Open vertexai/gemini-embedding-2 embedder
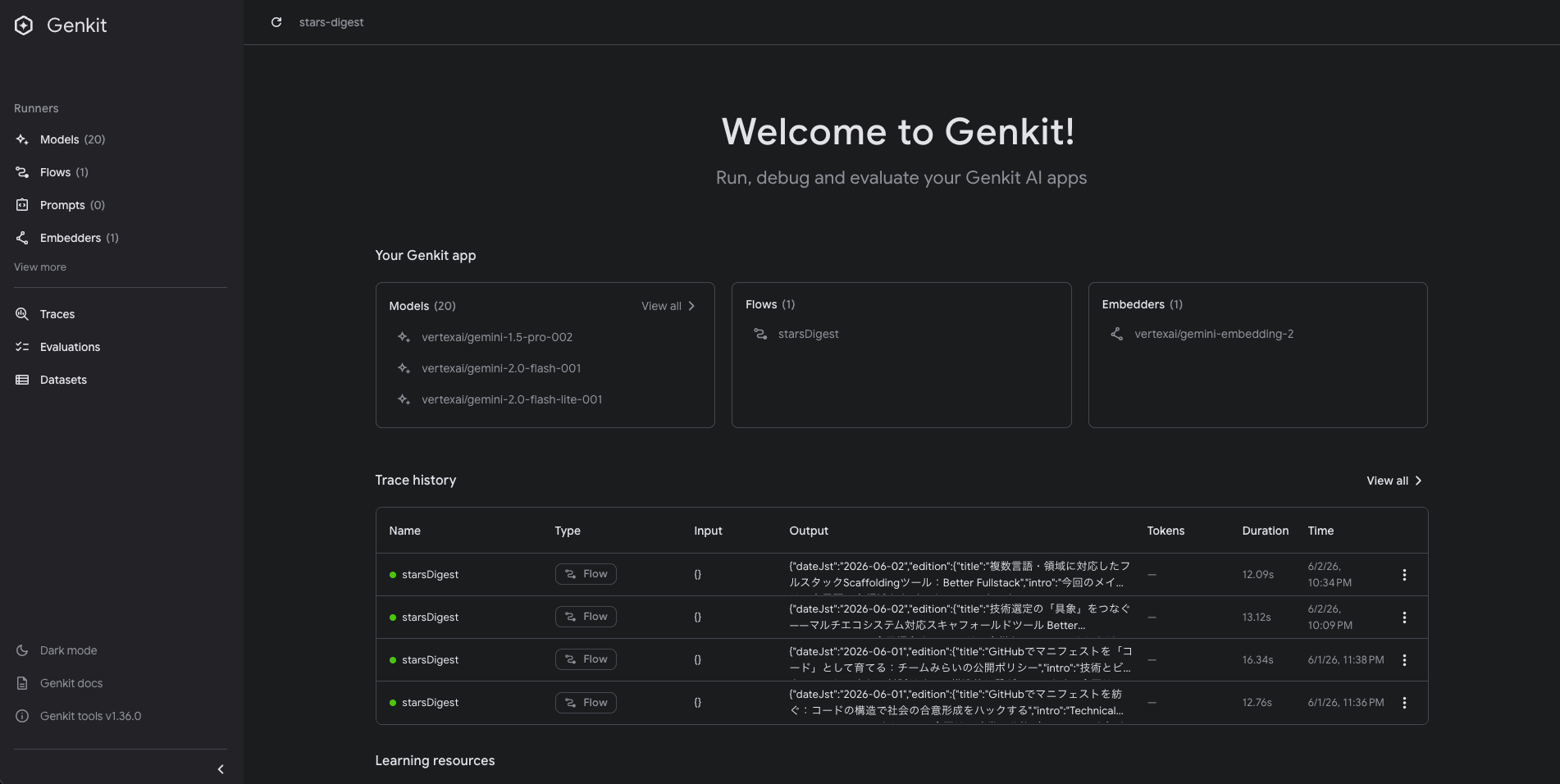Screen dimensions: 1560x784 tap(1214, 334)
